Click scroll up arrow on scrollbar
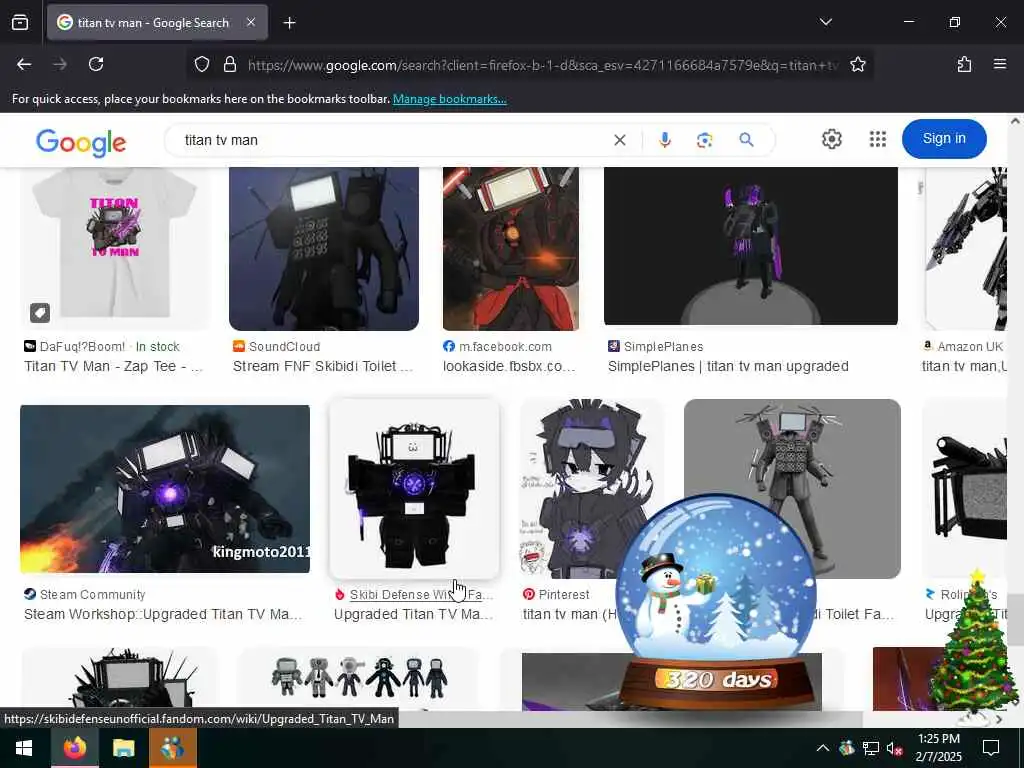This screenshot has width=1024, height=768. click(1015, 121)
